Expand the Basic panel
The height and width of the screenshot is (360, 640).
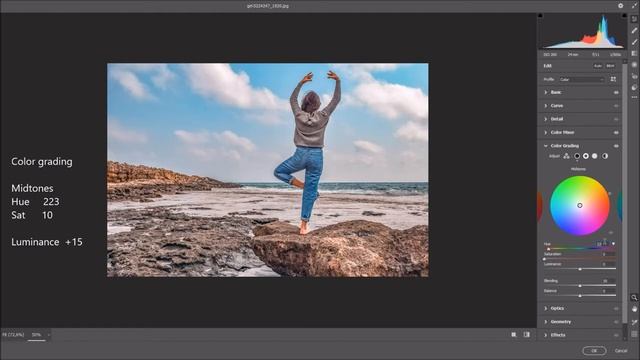(546, 93)
